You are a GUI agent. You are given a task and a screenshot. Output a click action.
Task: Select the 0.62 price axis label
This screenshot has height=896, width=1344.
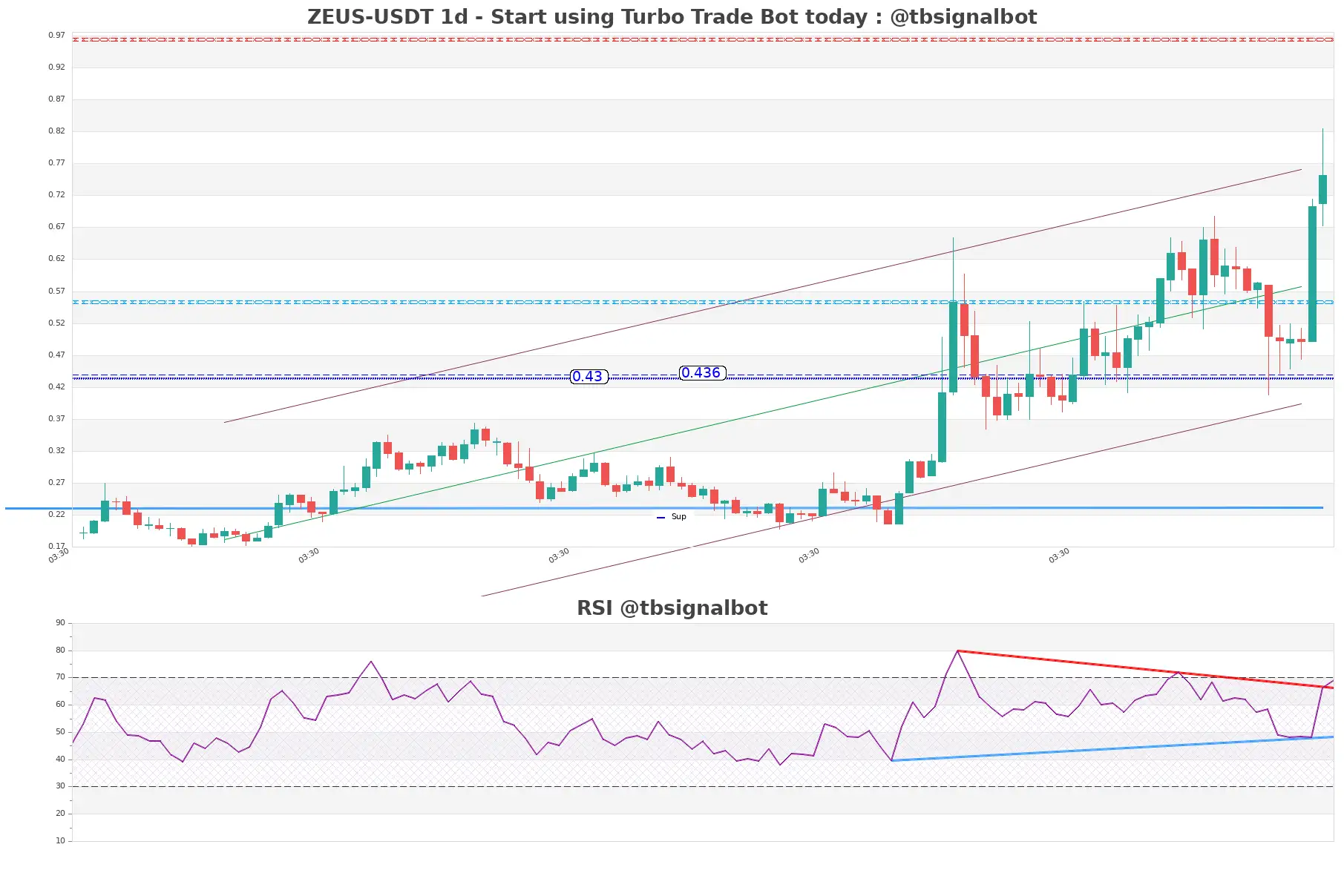[x=56, y=259]
